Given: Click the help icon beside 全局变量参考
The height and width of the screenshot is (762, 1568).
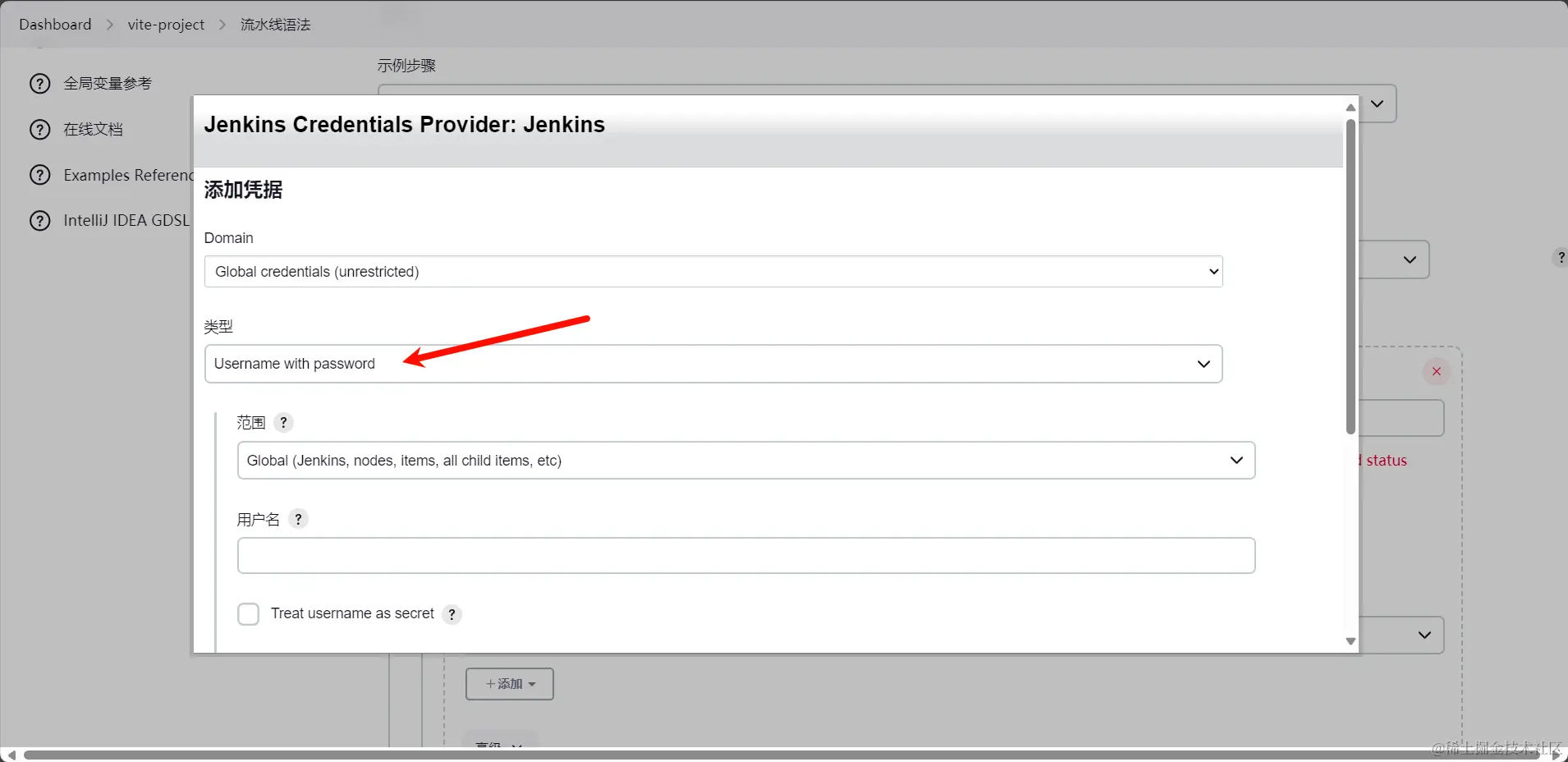Looking at the screenshot, I should coord(39,84).
